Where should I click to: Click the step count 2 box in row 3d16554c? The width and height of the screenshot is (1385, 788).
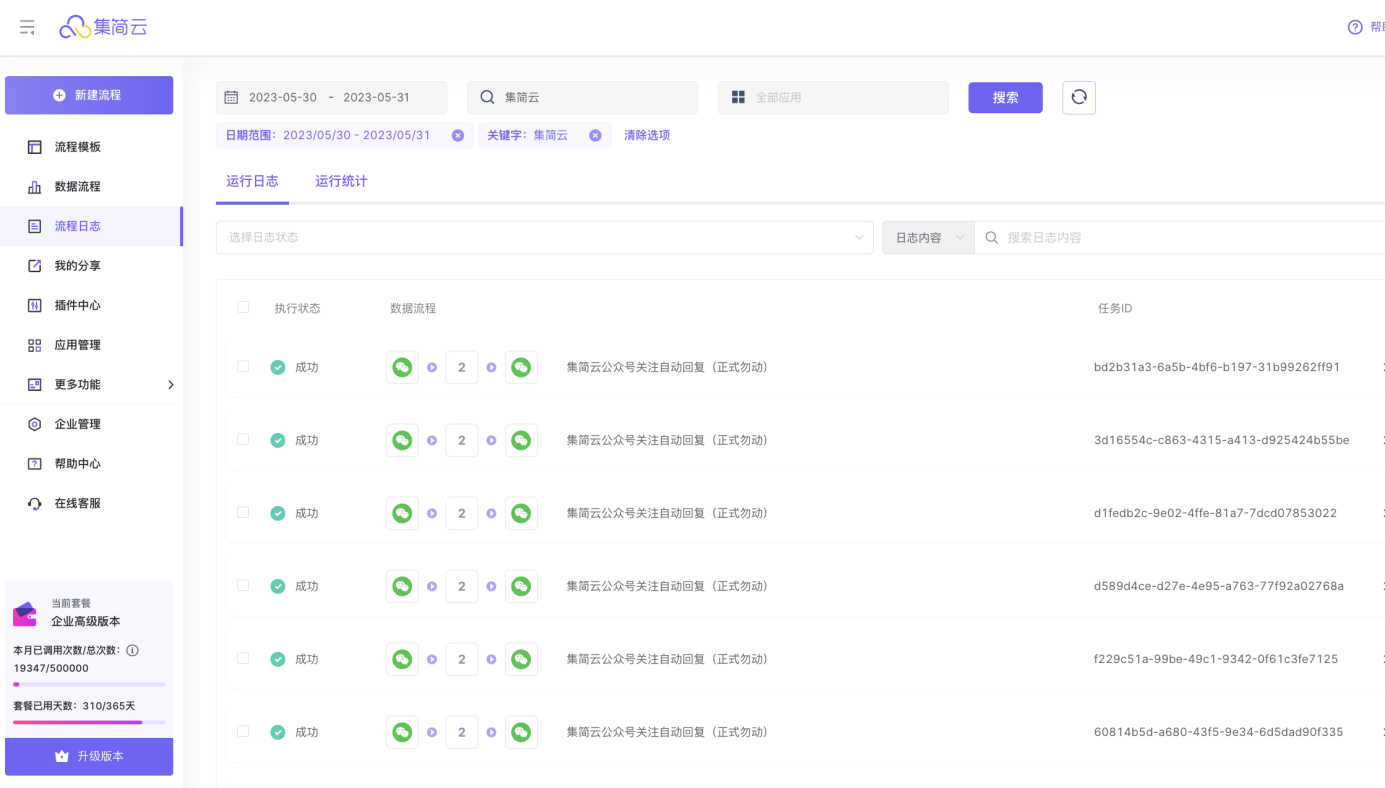click(x=461, y=440)
